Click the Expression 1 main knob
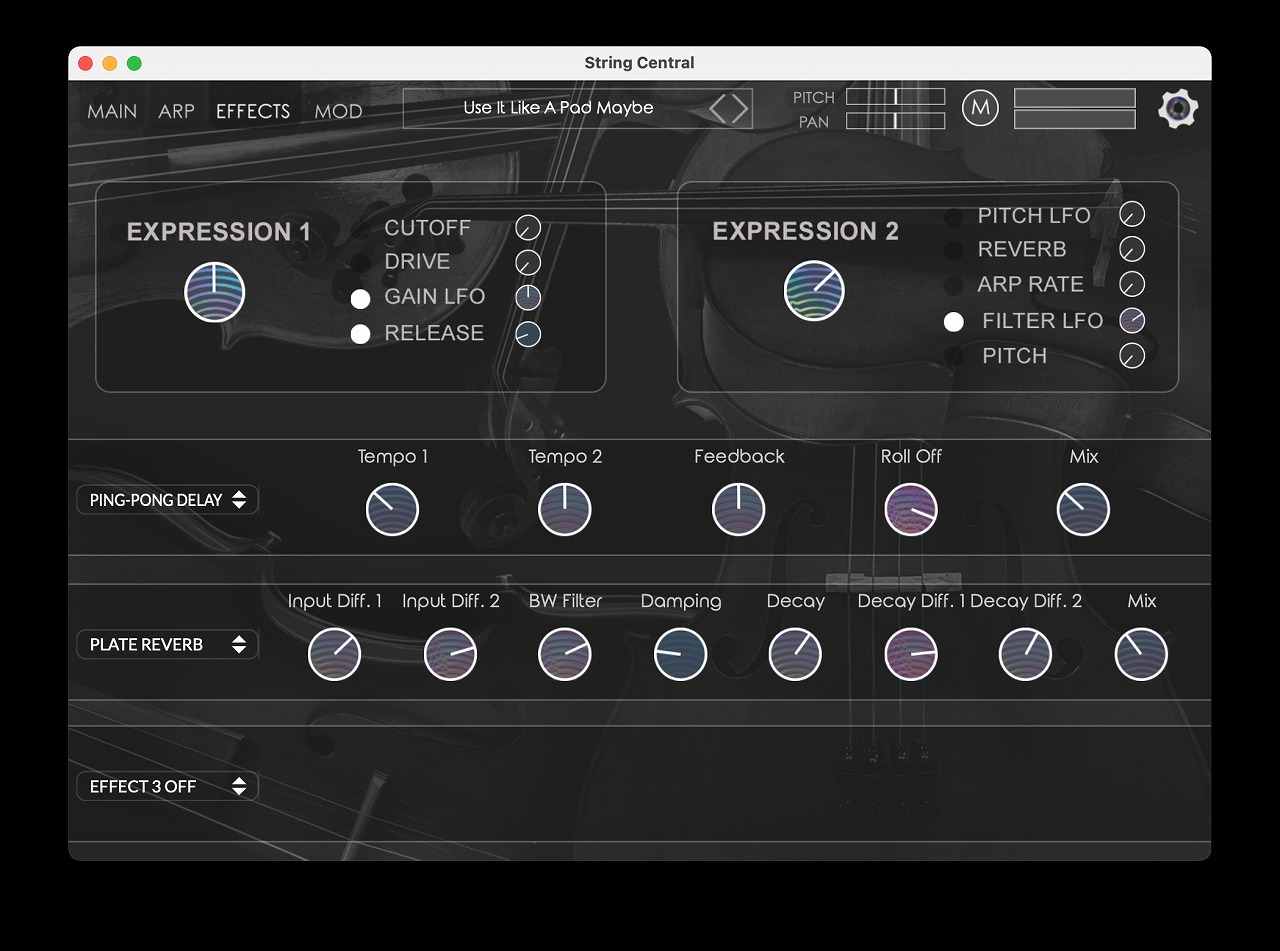This screenshot has height=951, width=1280. [215, 292]
